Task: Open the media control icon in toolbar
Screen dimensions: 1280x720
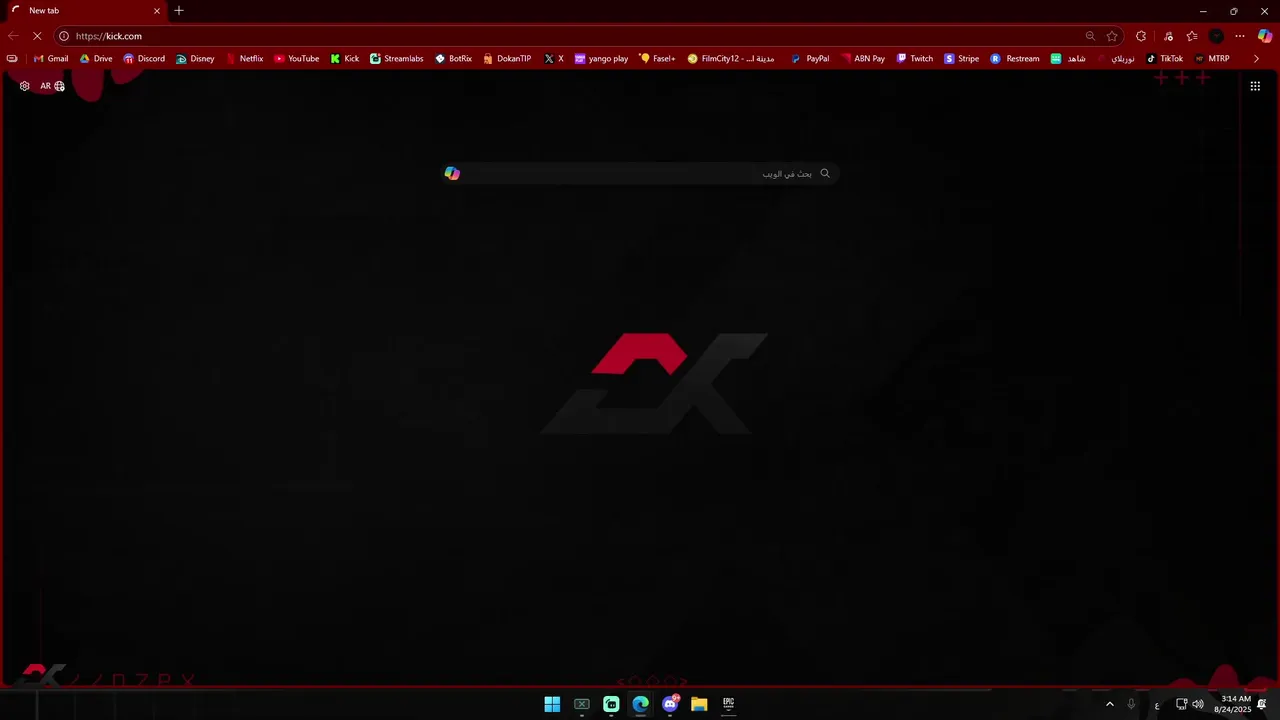Action: 1168,36
